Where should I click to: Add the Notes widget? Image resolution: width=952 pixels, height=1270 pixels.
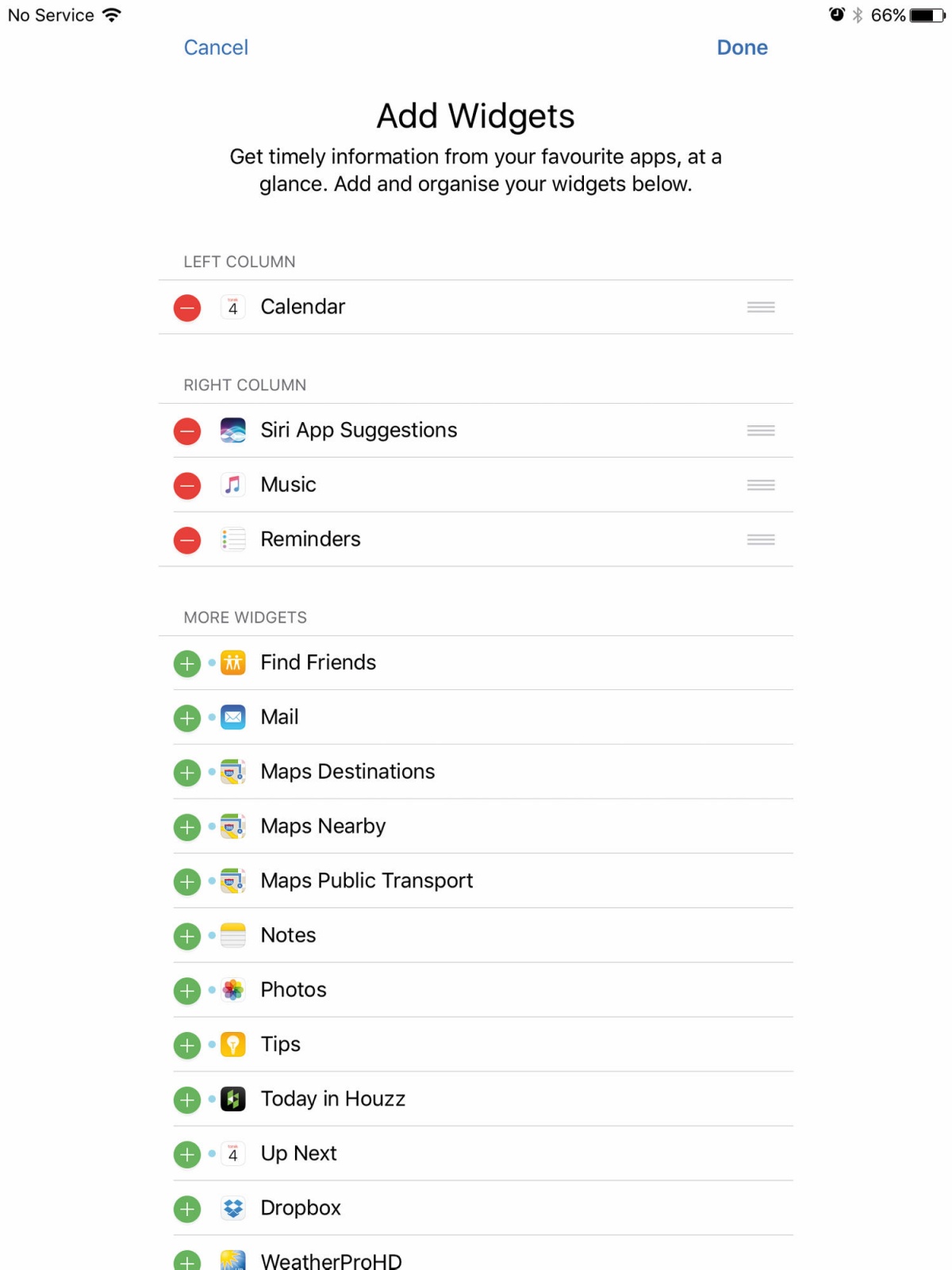pos(187,937)
